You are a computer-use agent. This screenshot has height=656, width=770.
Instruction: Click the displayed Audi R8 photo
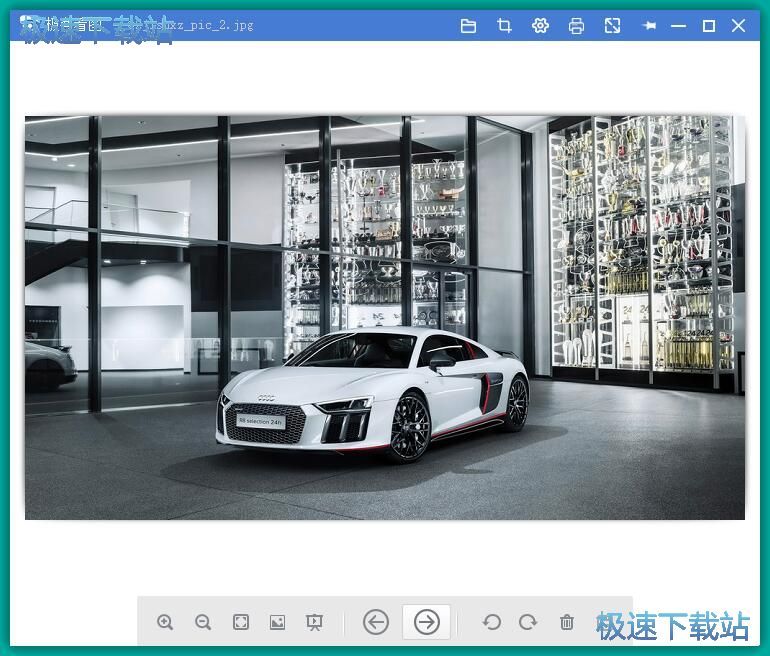(385, 317)
